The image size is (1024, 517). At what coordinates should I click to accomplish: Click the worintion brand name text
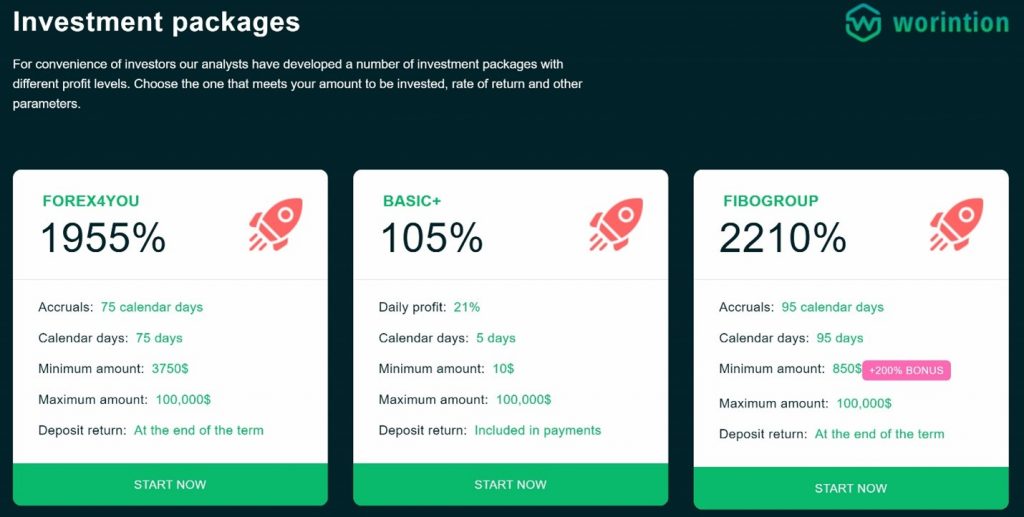[x=951, y=23]
